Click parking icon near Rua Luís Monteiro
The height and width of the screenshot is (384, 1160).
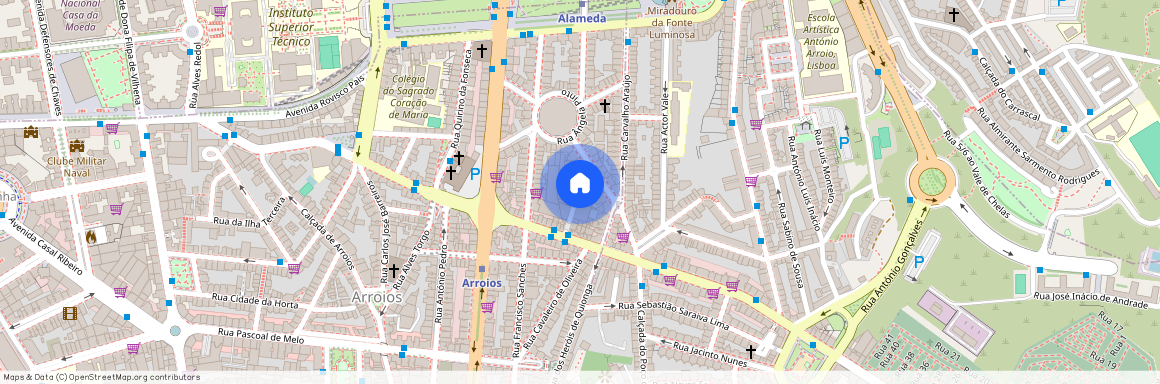click(x=844, y=143)
